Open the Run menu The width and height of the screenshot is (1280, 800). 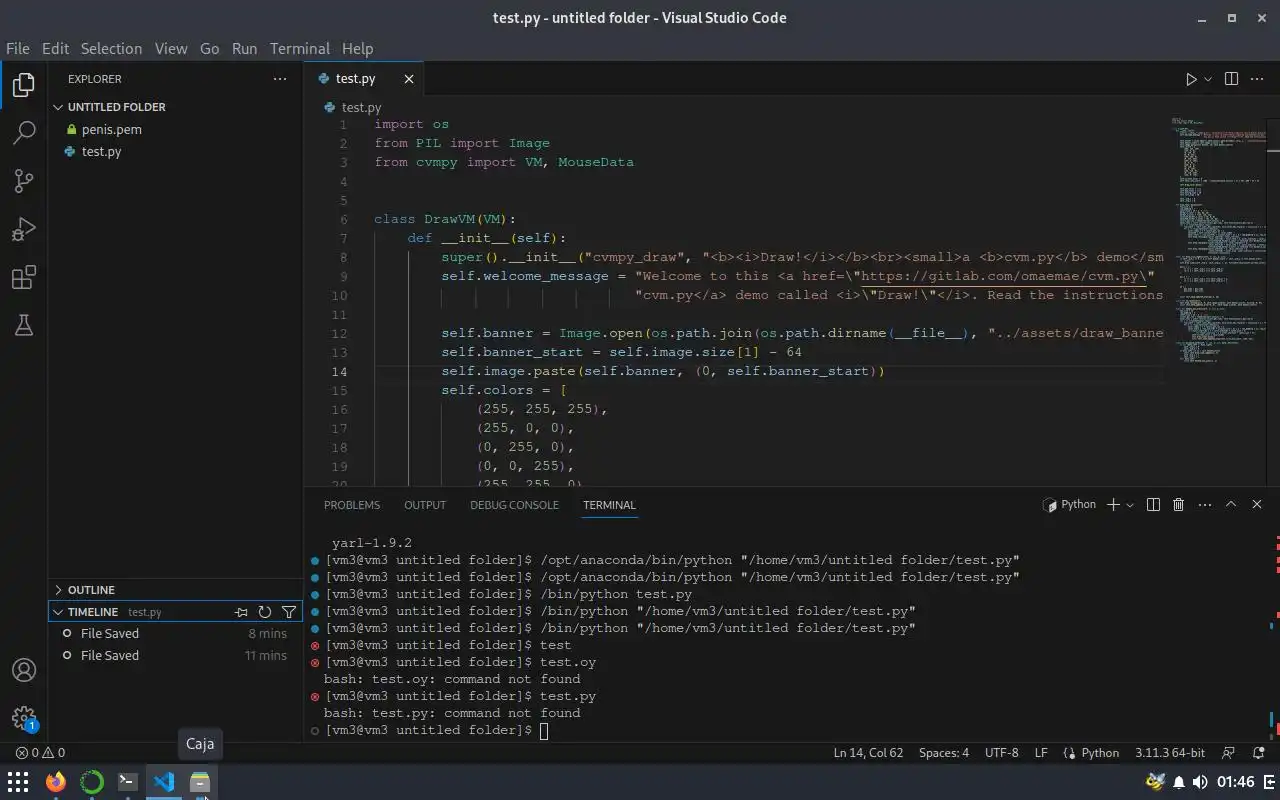click(x=244, y=48)
